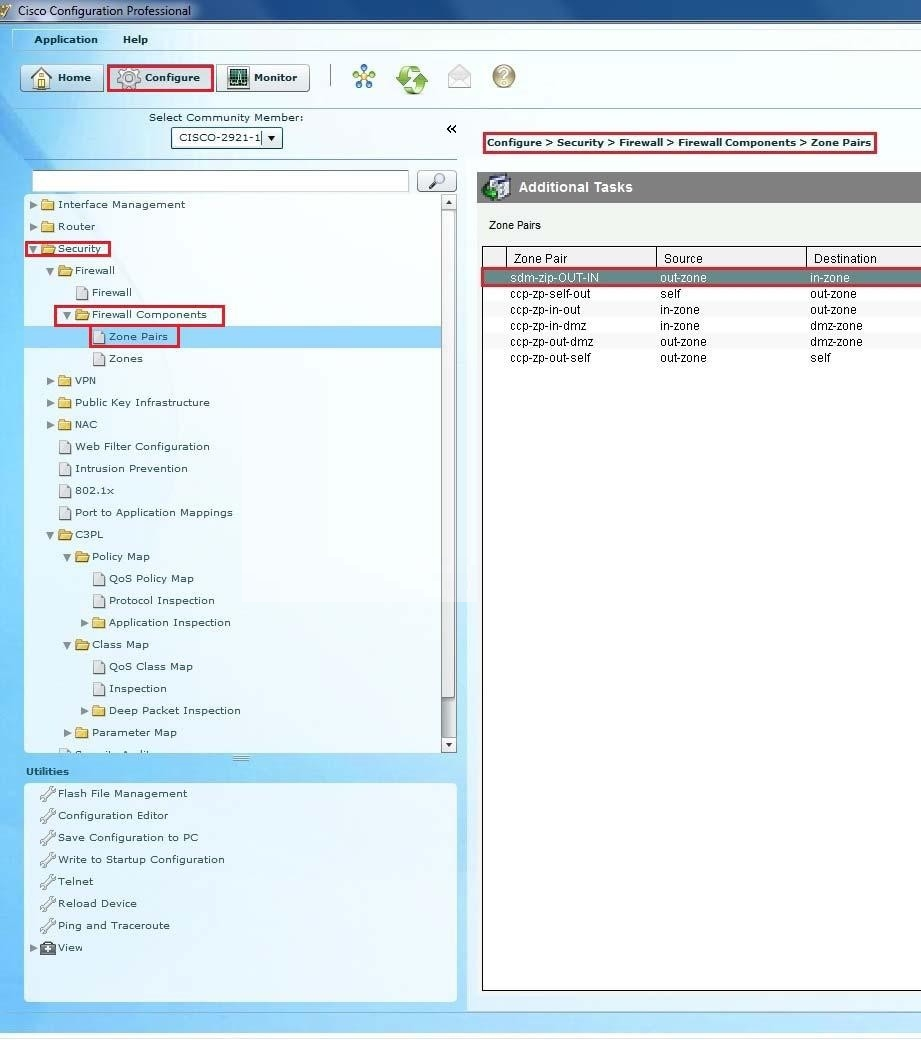This screenshot has height=1040, width=921.
Task: Click the Write to Startup Configuration wrench icon
Action: pyautogui.click(x=47, y=860)
